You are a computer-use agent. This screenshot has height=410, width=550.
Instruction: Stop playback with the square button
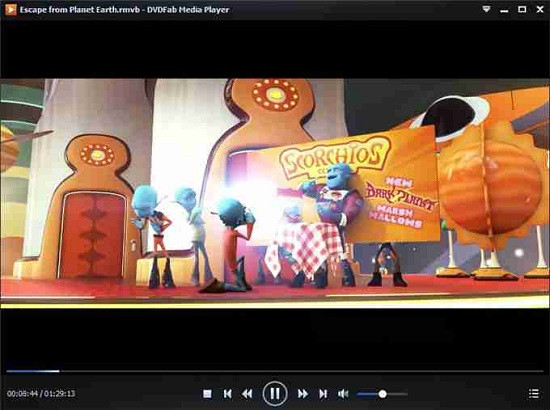[207, 394]
